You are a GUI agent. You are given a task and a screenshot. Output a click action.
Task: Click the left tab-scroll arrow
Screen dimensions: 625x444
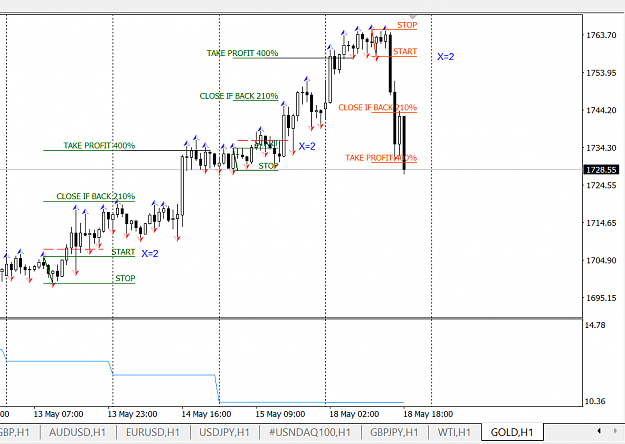pos(599,431)
